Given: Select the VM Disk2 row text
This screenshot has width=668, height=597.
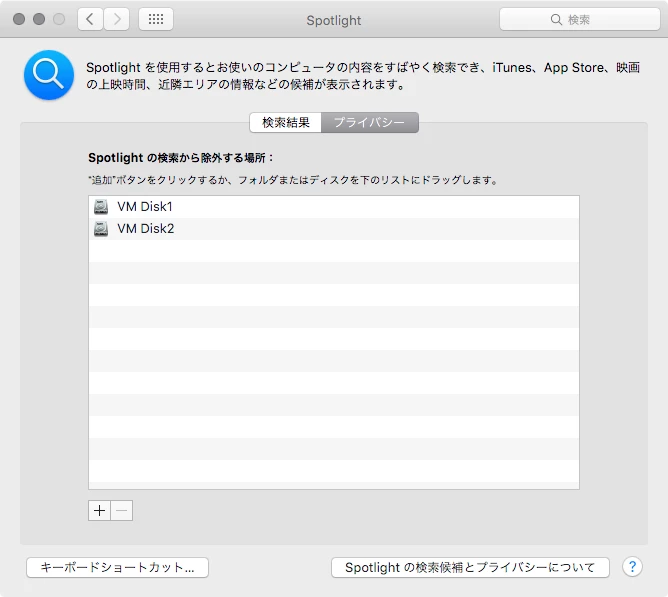Looking at the screenshot, I should point(146,229).
